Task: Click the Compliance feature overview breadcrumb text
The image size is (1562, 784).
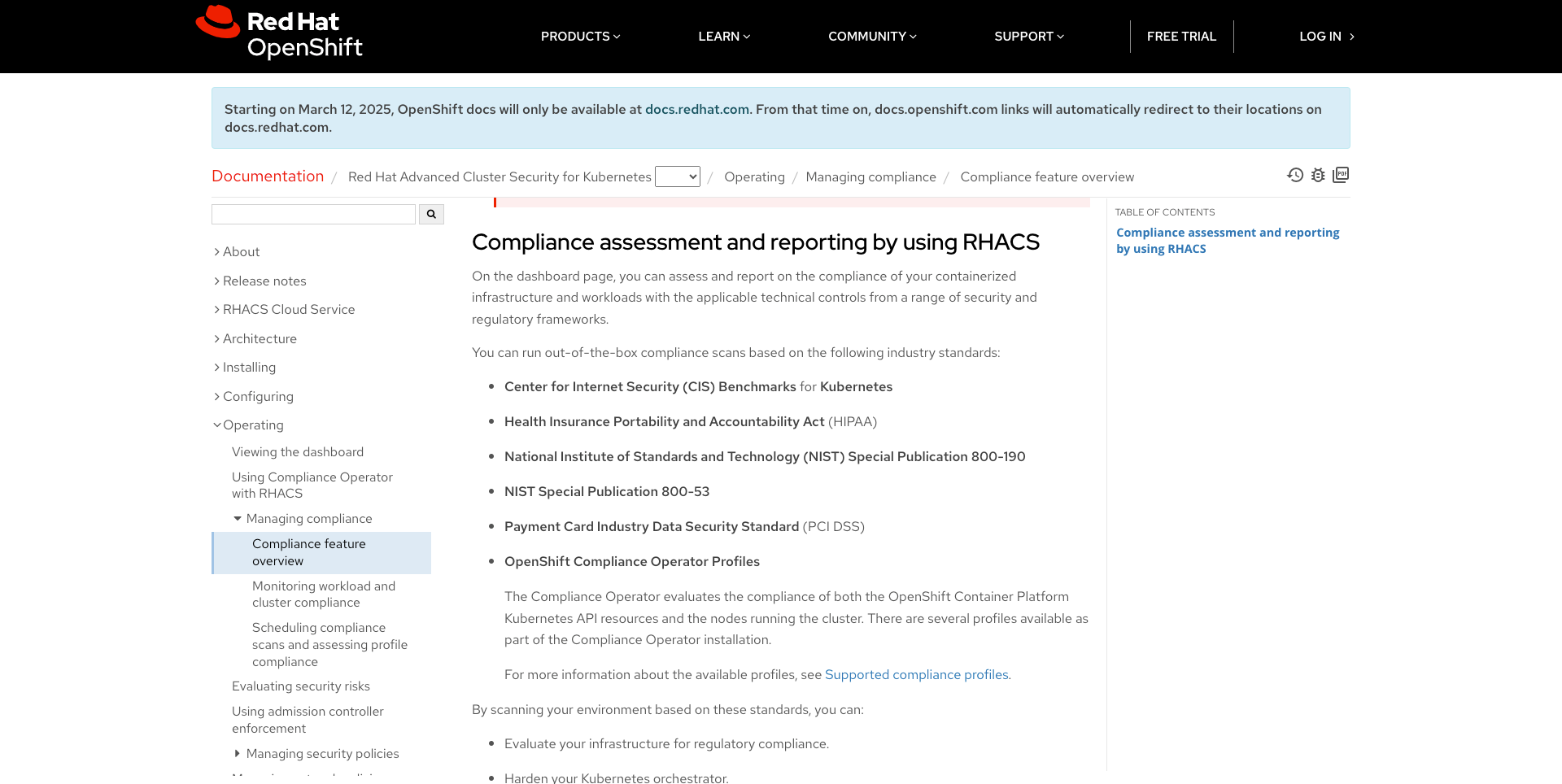Action: coord(1047,177)
